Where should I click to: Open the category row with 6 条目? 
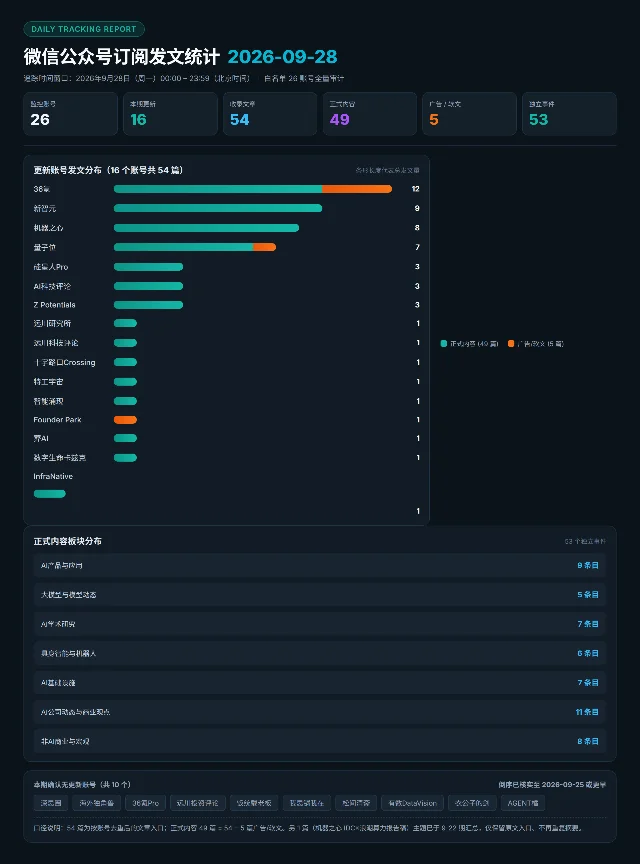pos(320,653)
